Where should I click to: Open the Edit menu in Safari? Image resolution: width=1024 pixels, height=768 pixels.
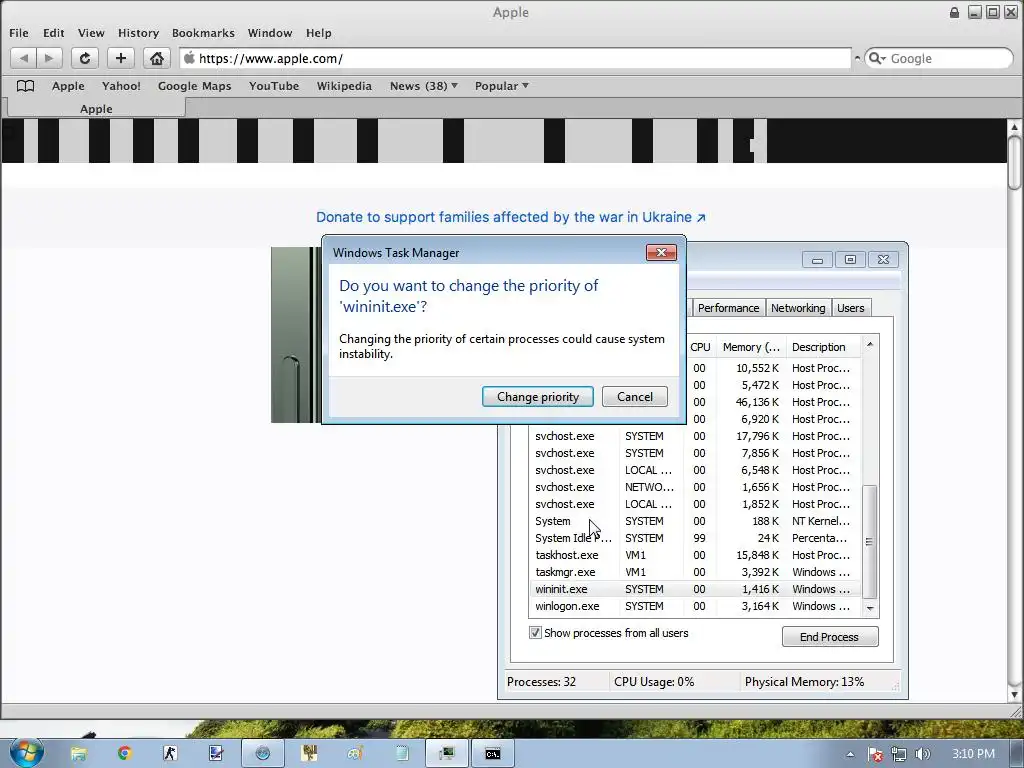[54, 33]
